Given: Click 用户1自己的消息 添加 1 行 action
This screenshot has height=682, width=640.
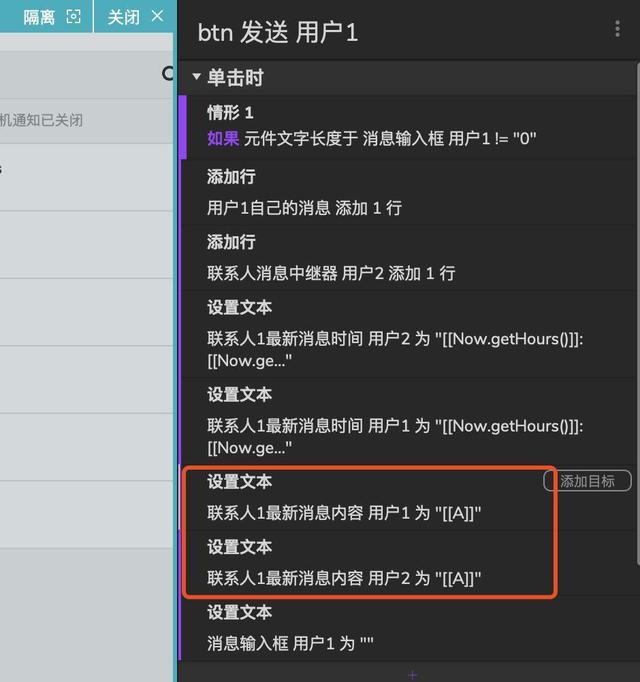Looking at the screenshot, I should coord(304,208).
